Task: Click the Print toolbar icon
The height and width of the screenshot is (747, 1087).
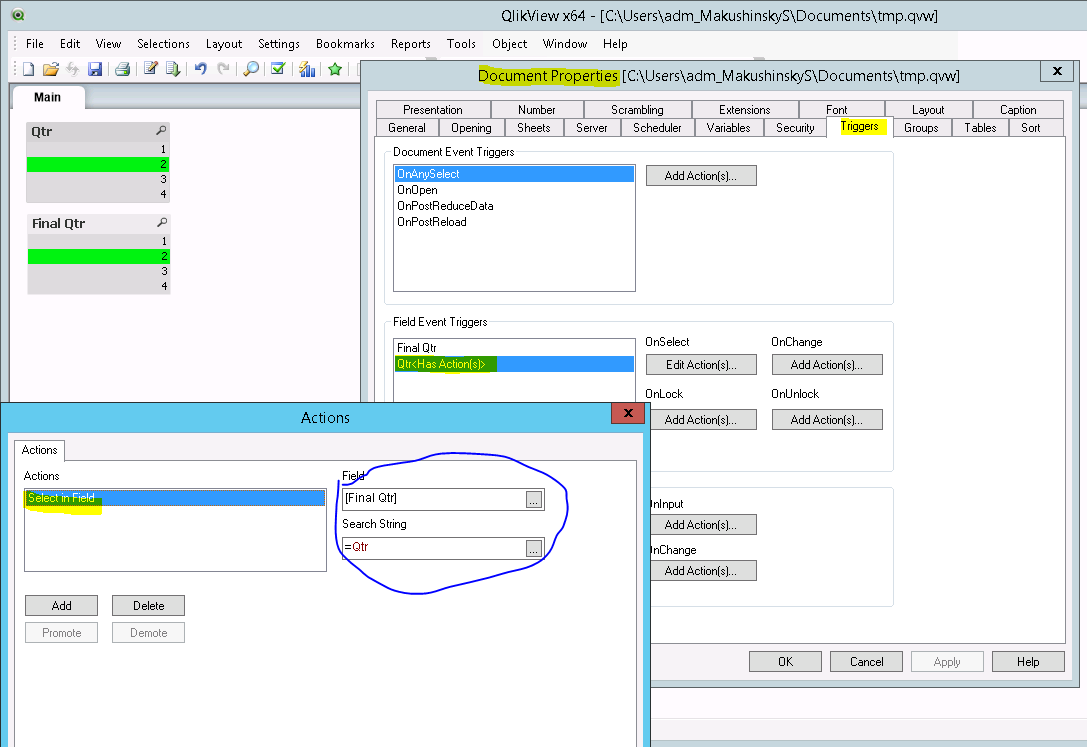Action: 122,69
